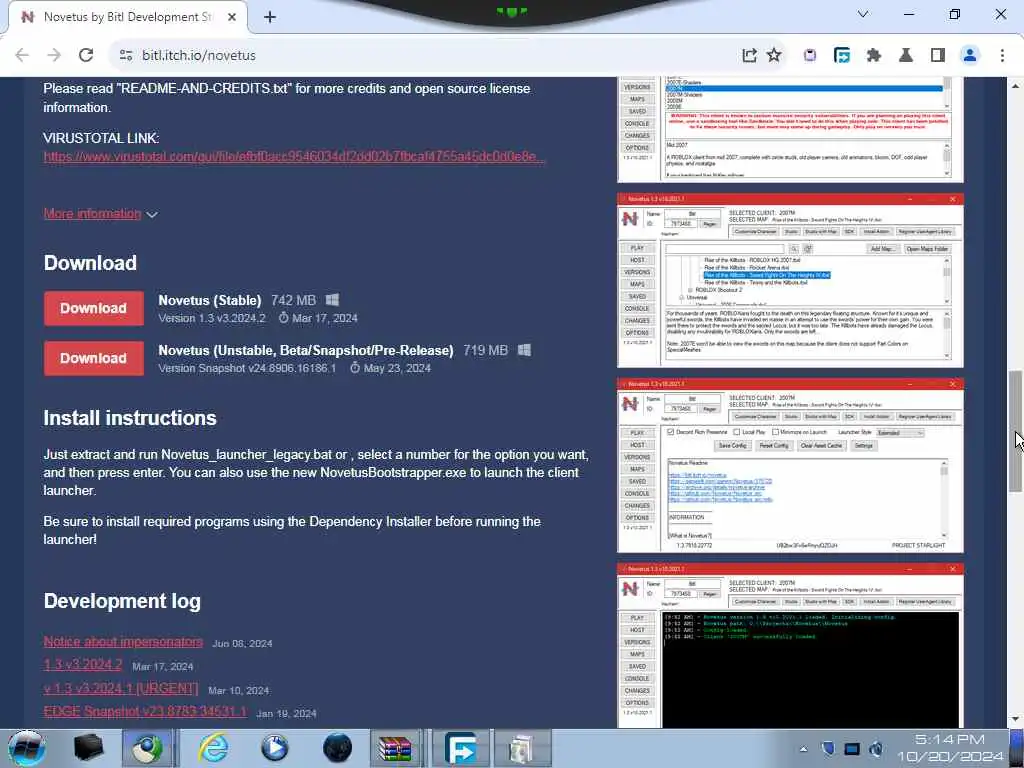Click the security shield tray icon
The width and height of the screenshot is (1024, 768).
(x=827, y=748)
